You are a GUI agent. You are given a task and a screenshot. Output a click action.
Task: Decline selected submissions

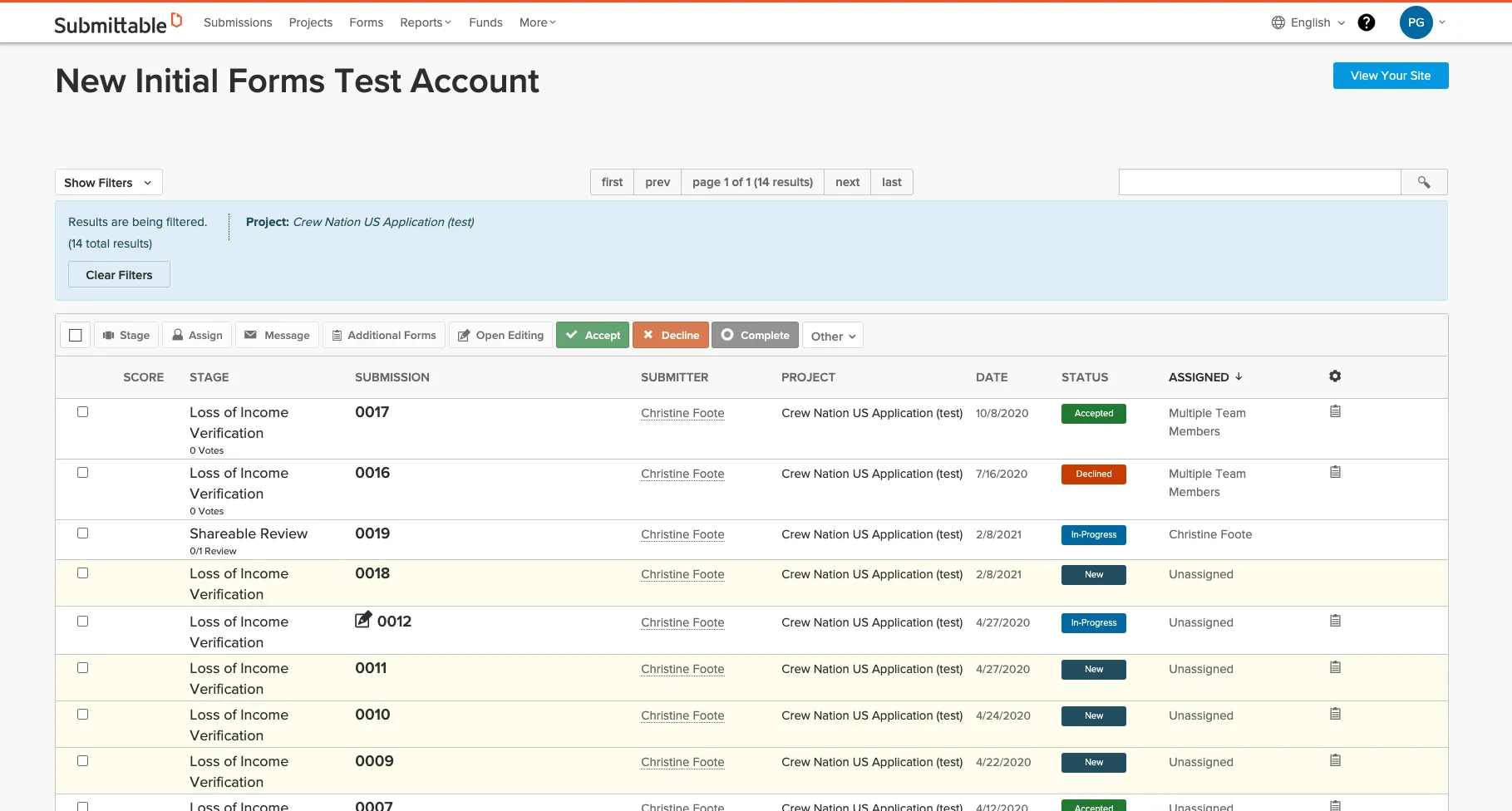pos(671,335)
